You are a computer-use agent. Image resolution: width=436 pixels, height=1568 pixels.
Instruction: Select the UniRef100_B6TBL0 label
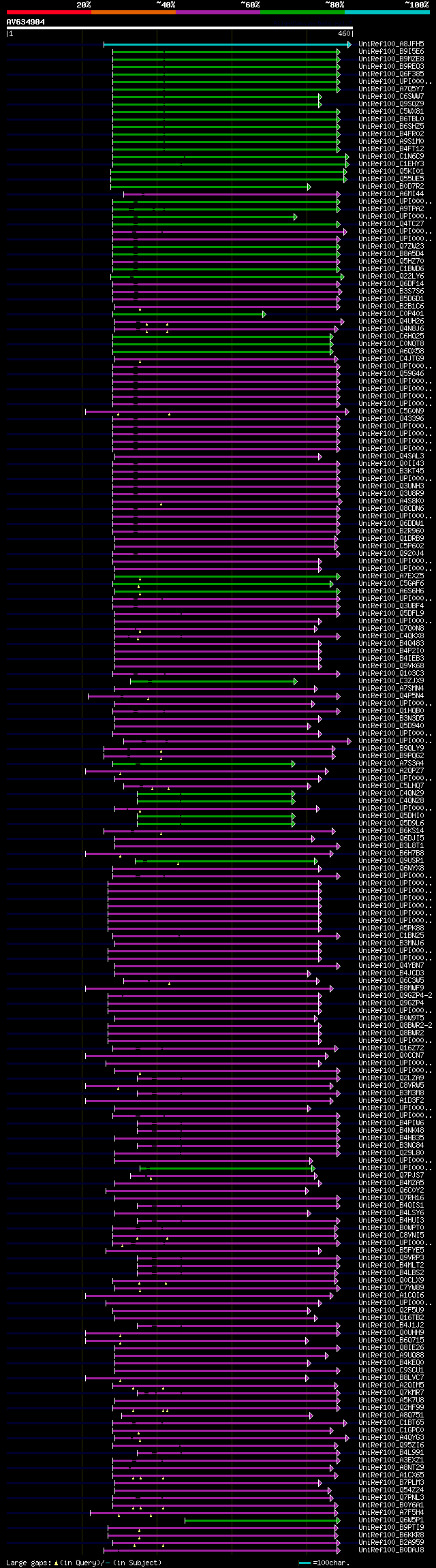coord(391,119)
